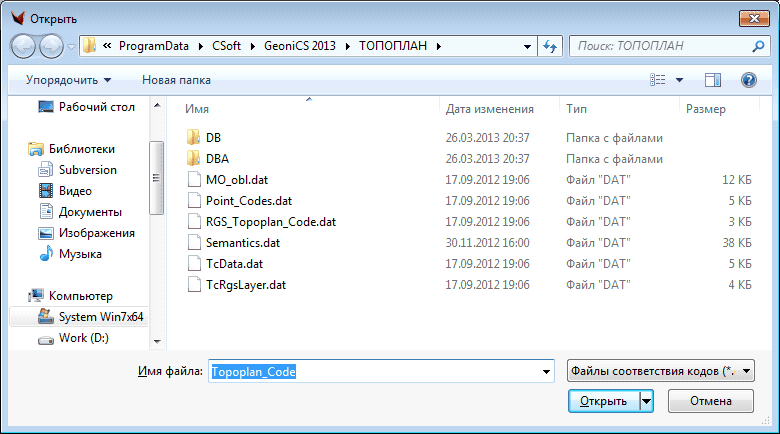The image size is (780, 434).
Task: Refresh the folder view
Action: (550, 46)
